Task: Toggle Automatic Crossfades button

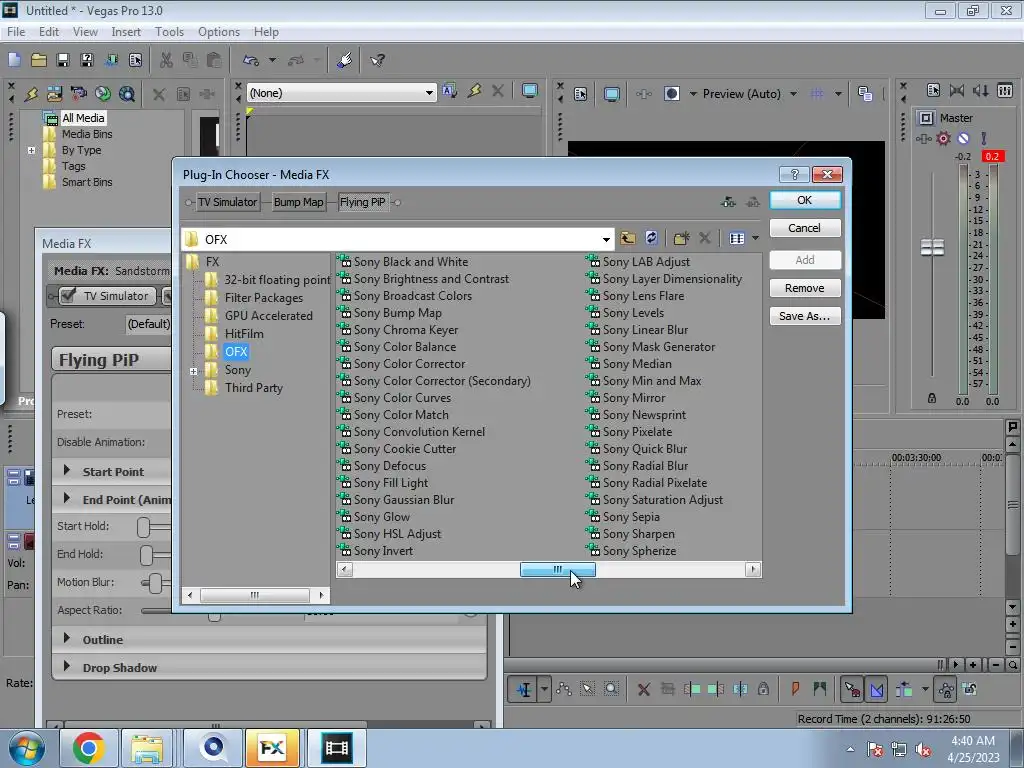Action: 876,690
